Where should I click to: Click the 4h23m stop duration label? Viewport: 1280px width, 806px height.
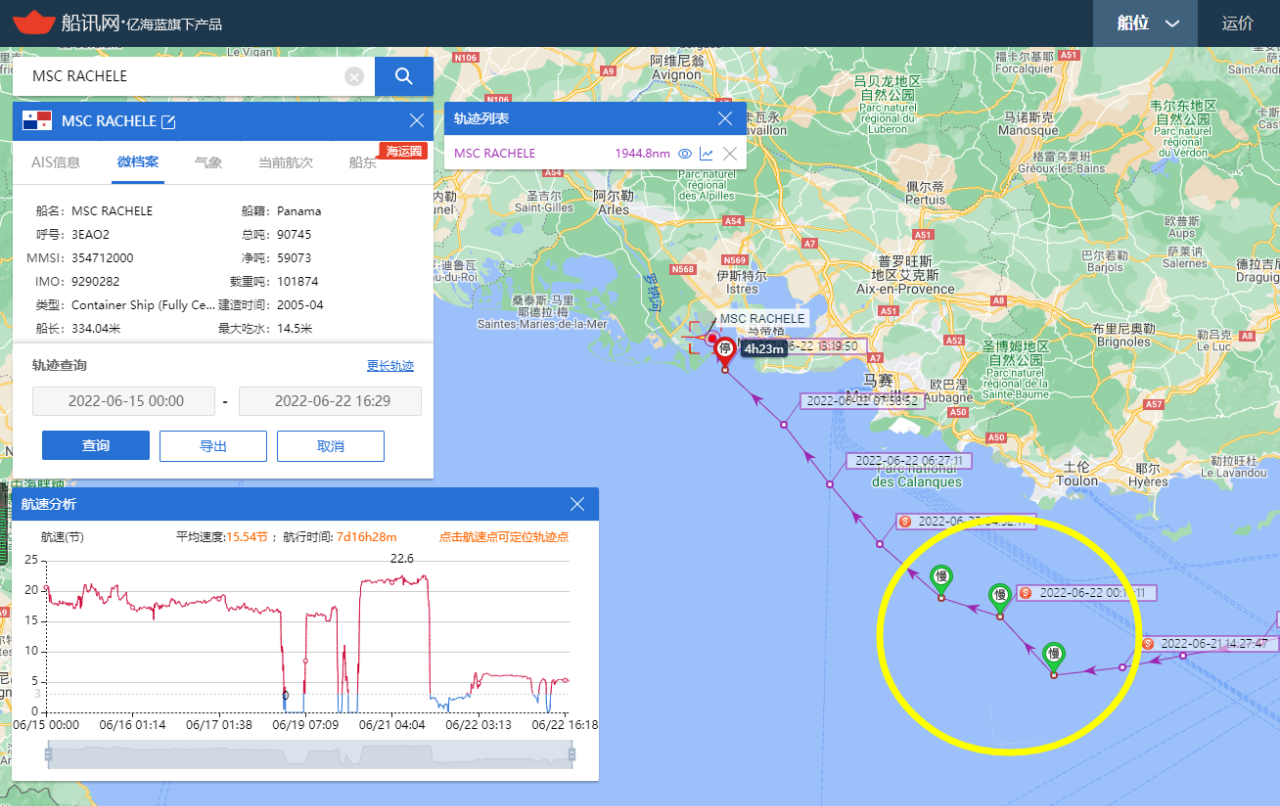762,349
